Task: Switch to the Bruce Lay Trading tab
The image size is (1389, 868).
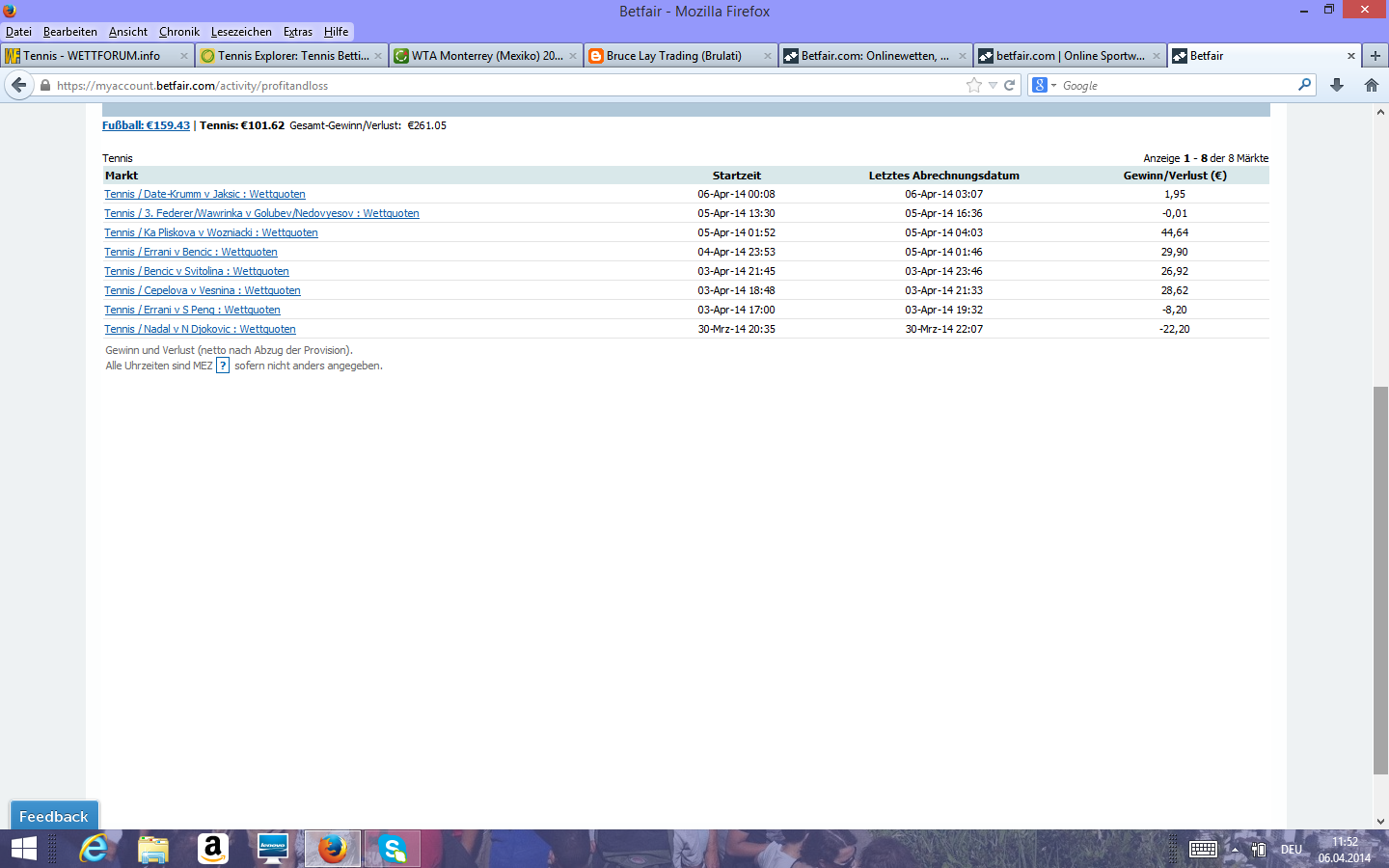Action: coord(681,56)
